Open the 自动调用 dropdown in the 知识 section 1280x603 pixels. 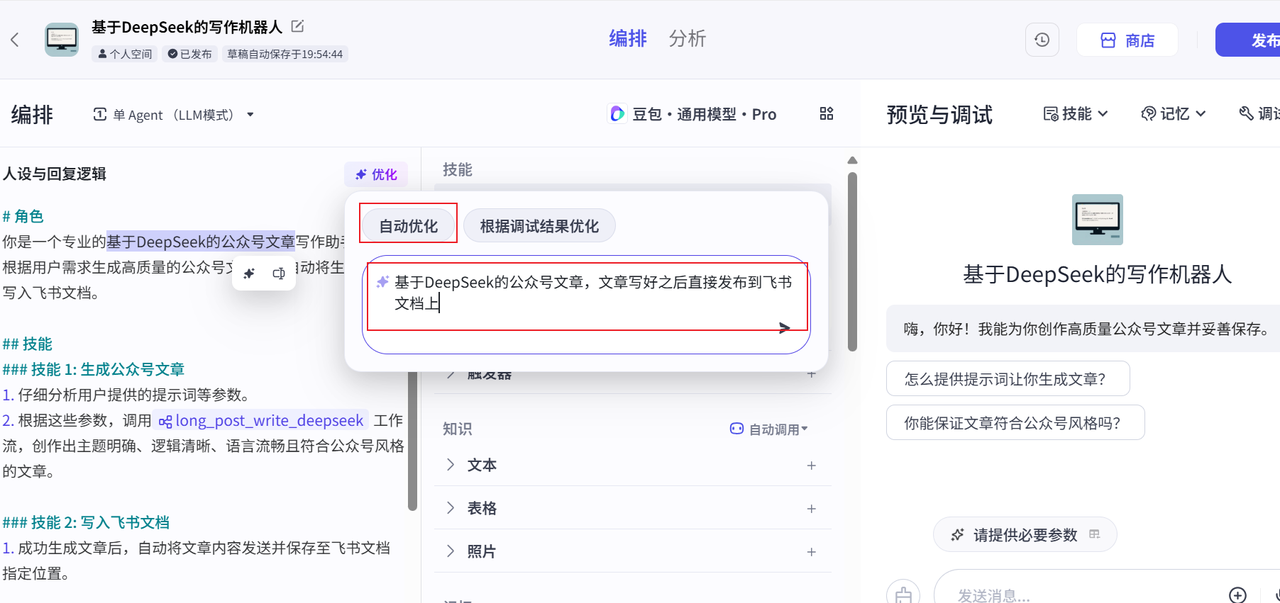pyautogui.click(x=768, y=429)
